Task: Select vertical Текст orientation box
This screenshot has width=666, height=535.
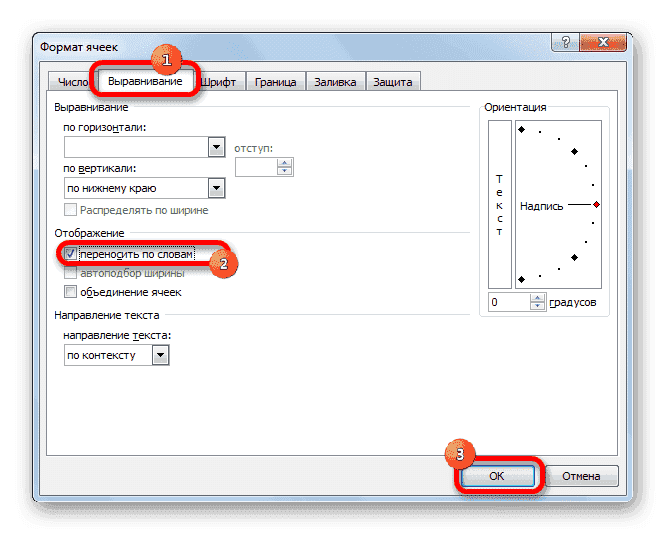Action: point(500,204)
